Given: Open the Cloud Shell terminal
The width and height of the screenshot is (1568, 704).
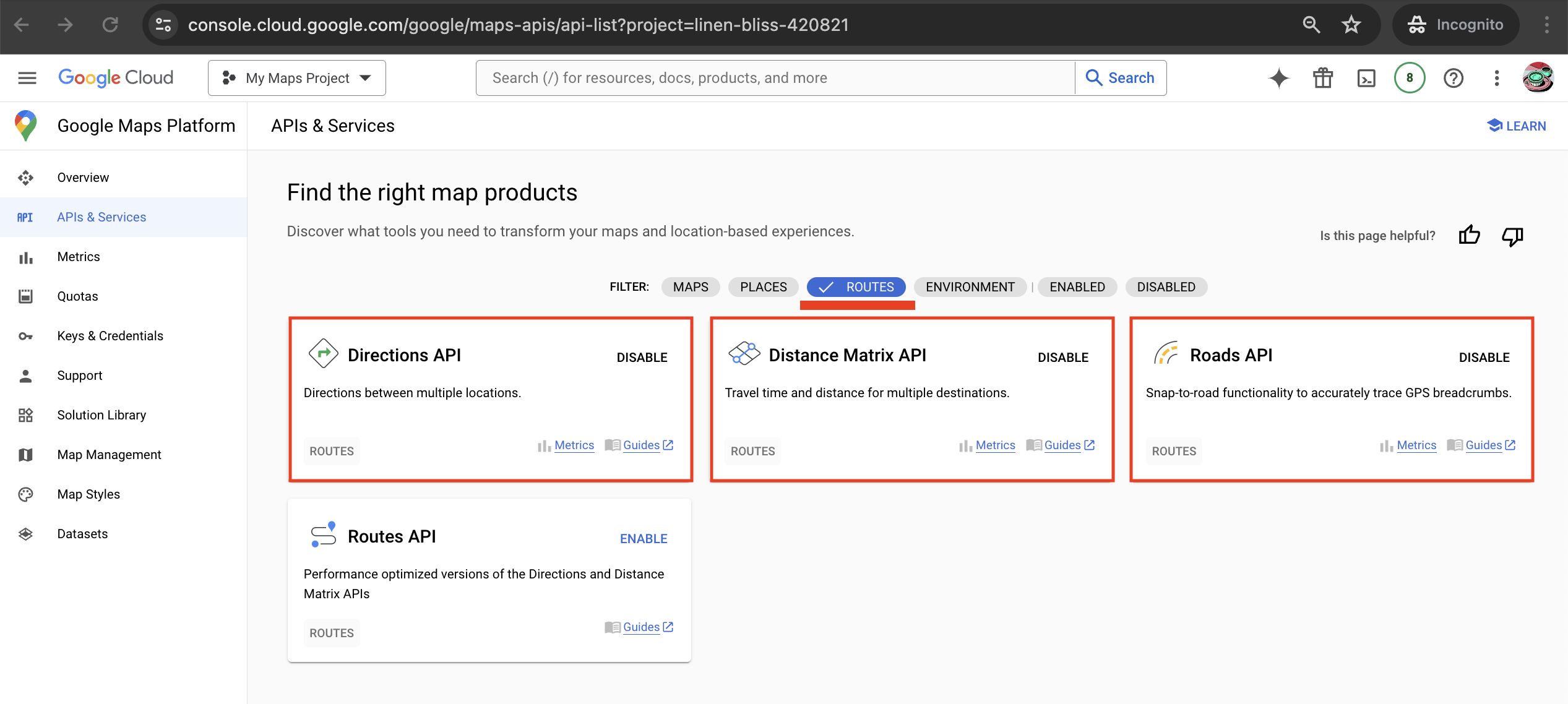Looking at the screenshot, I should point(1366,77).
